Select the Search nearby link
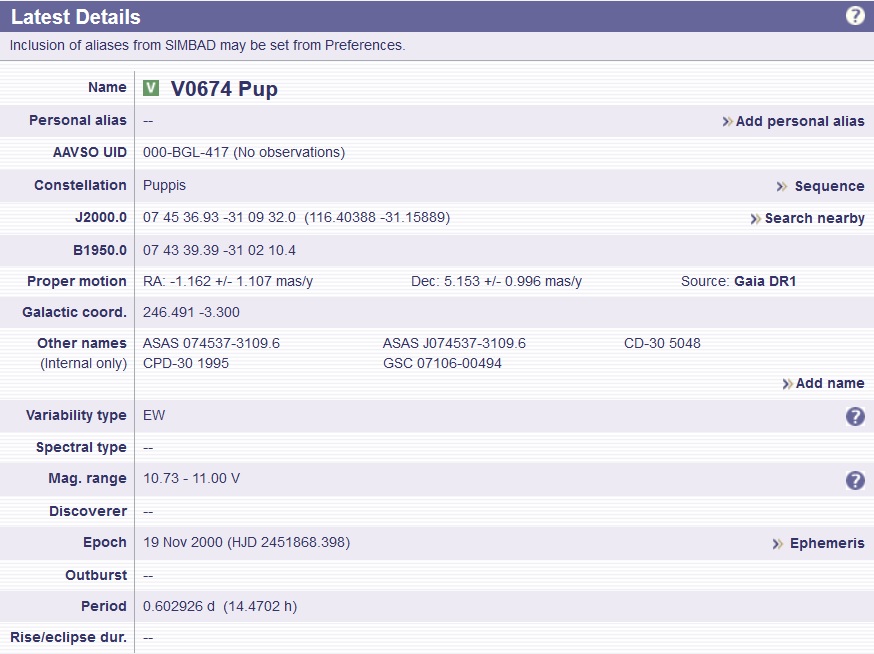Screen dimensions: 874x654 click(814, 218)
